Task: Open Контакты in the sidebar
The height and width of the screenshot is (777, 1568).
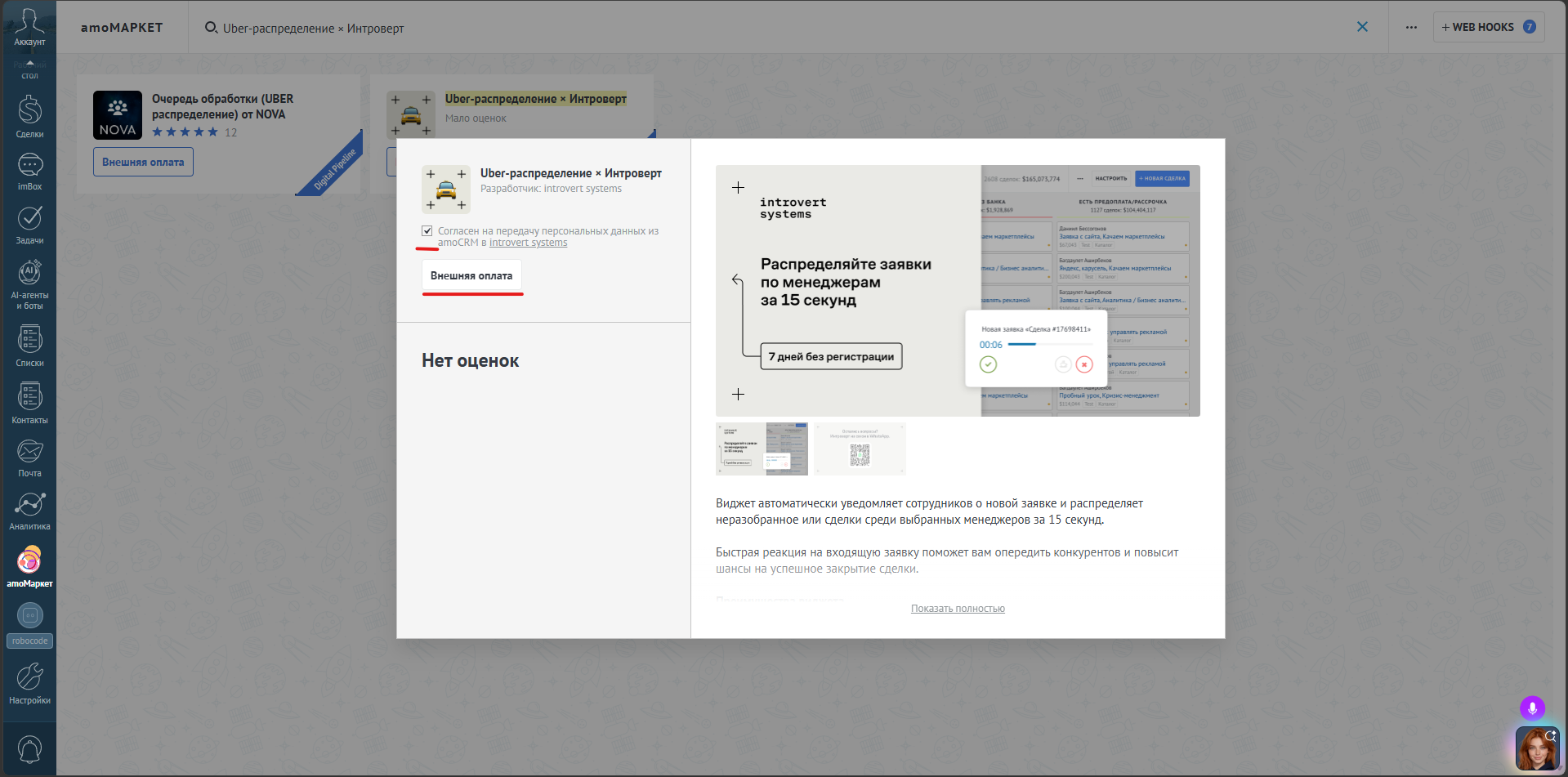Action: click(29, 403)
